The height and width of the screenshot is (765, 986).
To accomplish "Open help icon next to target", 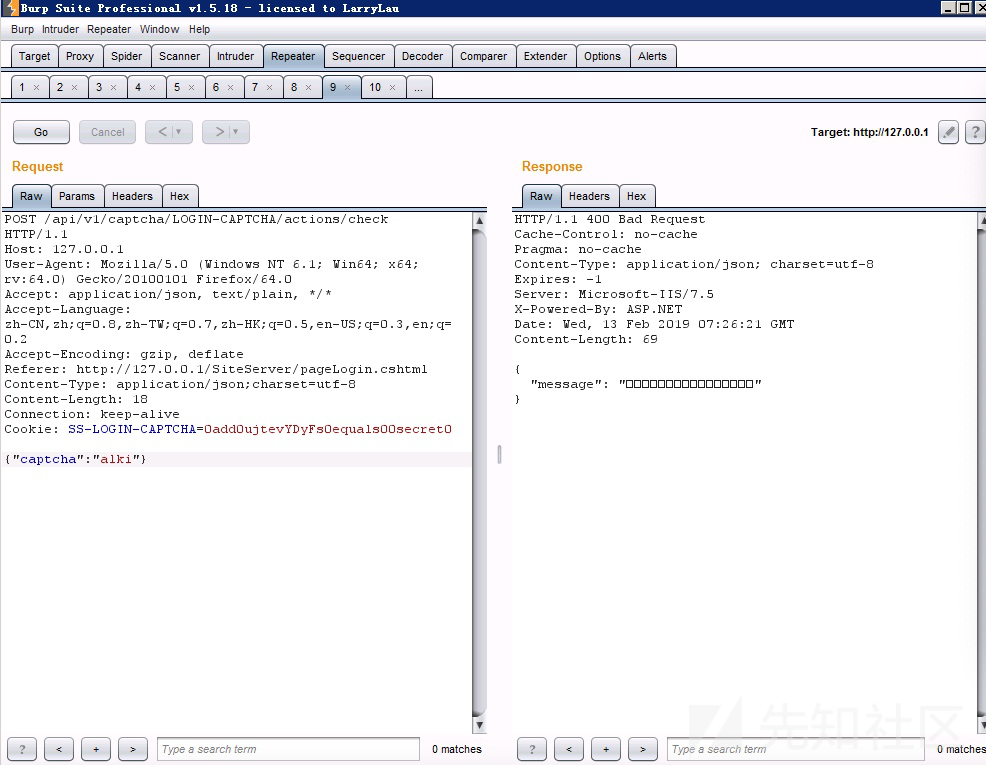I will 975,132.
